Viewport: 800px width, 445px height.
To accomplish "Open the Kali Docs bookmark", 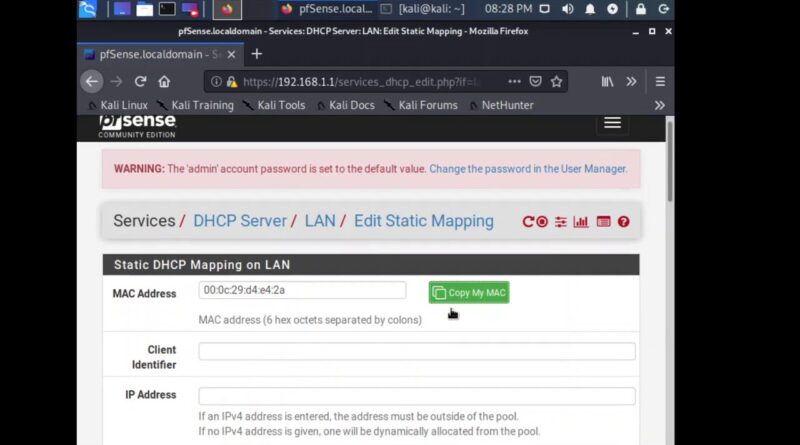I will tap(345, 105).
